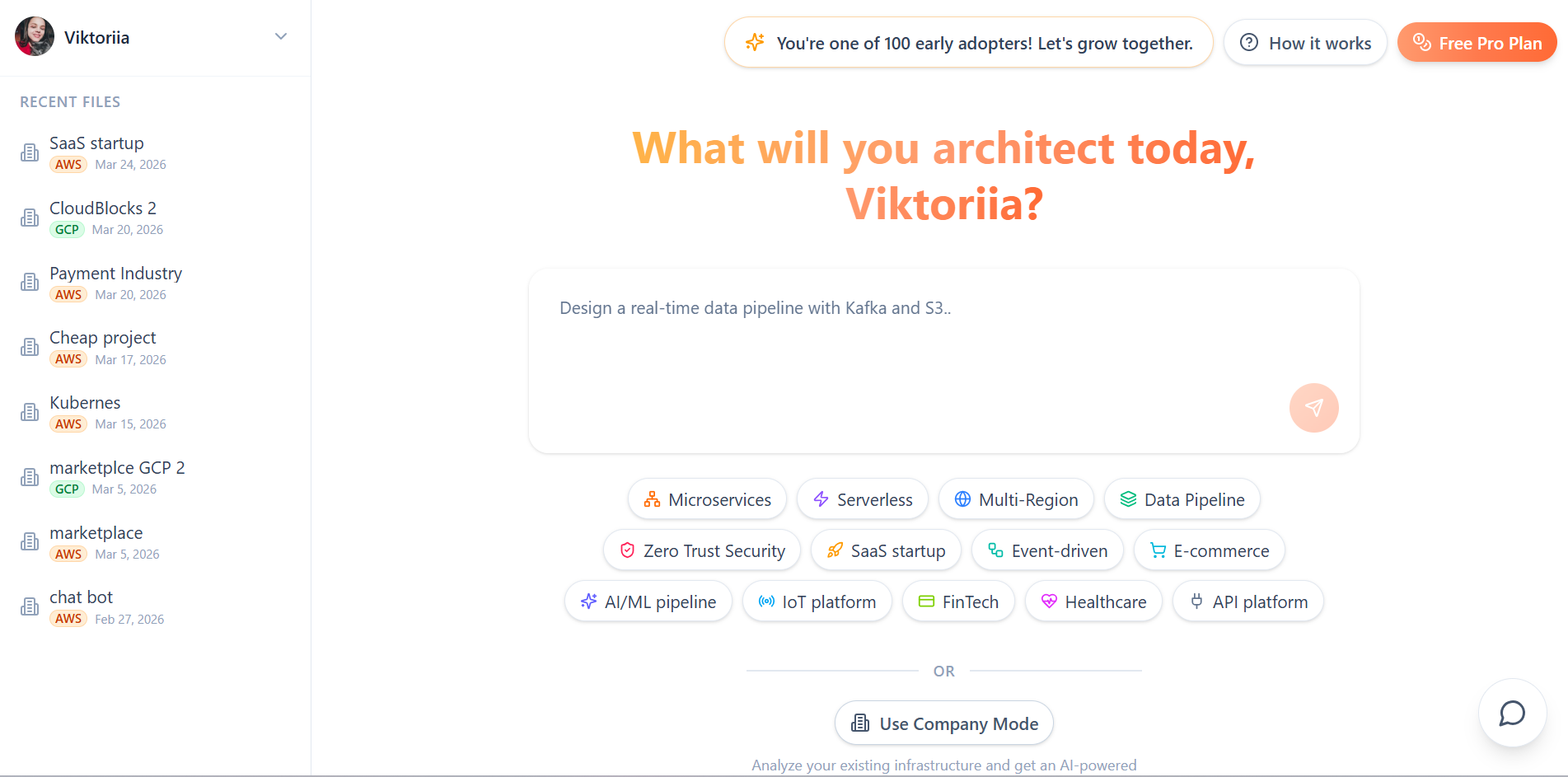Click the Free Pro Plan button
The height and width of the screenshot is (777, 1568).
coord(1477,43)
